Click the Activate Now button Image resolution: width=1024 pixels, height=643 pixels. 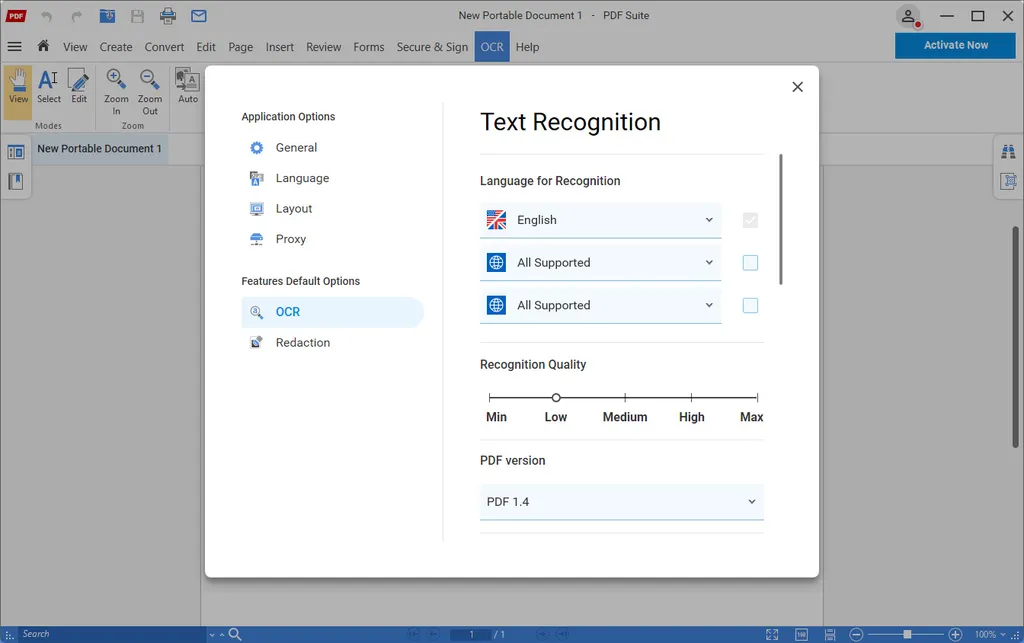955,45
